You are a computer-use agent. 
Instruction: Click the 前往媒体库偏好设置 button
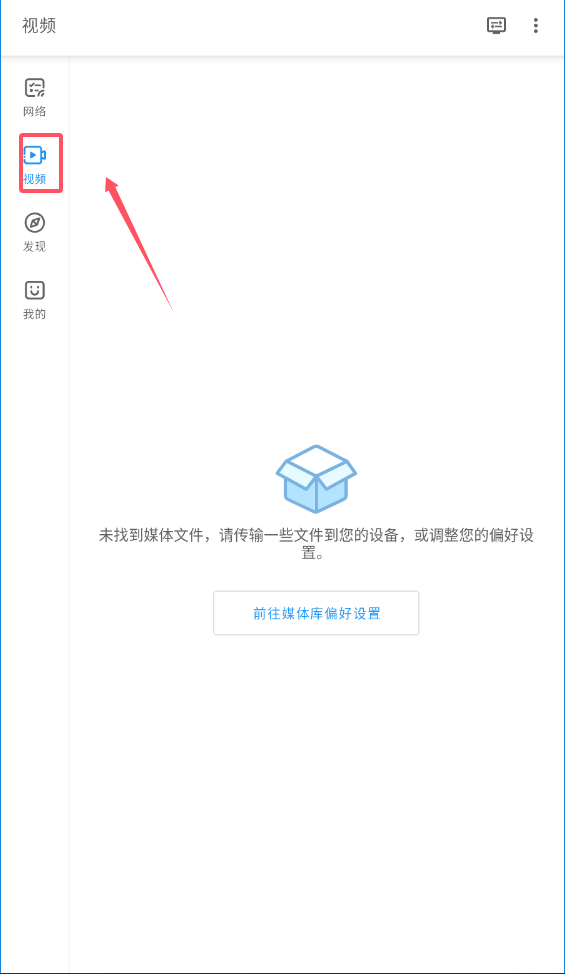[316, 613]
